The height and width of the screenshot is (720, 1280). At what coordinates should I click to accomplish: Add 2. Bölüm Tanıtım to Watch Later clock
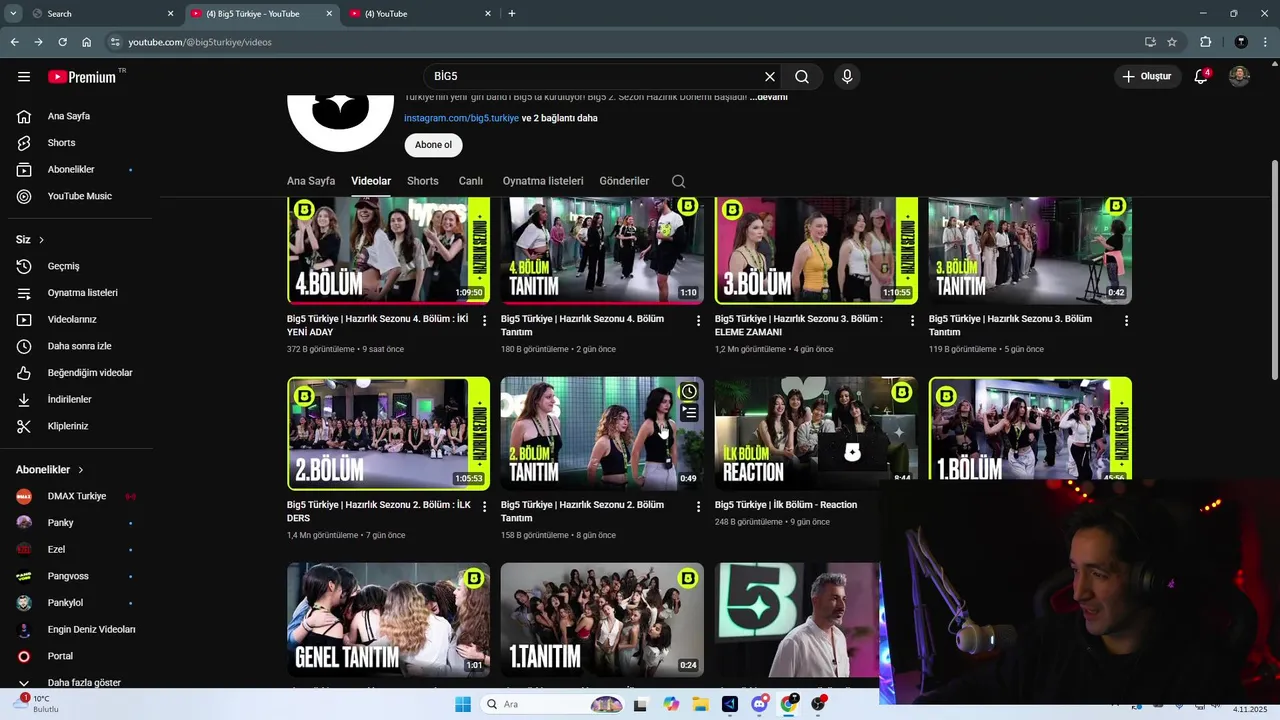689,391
